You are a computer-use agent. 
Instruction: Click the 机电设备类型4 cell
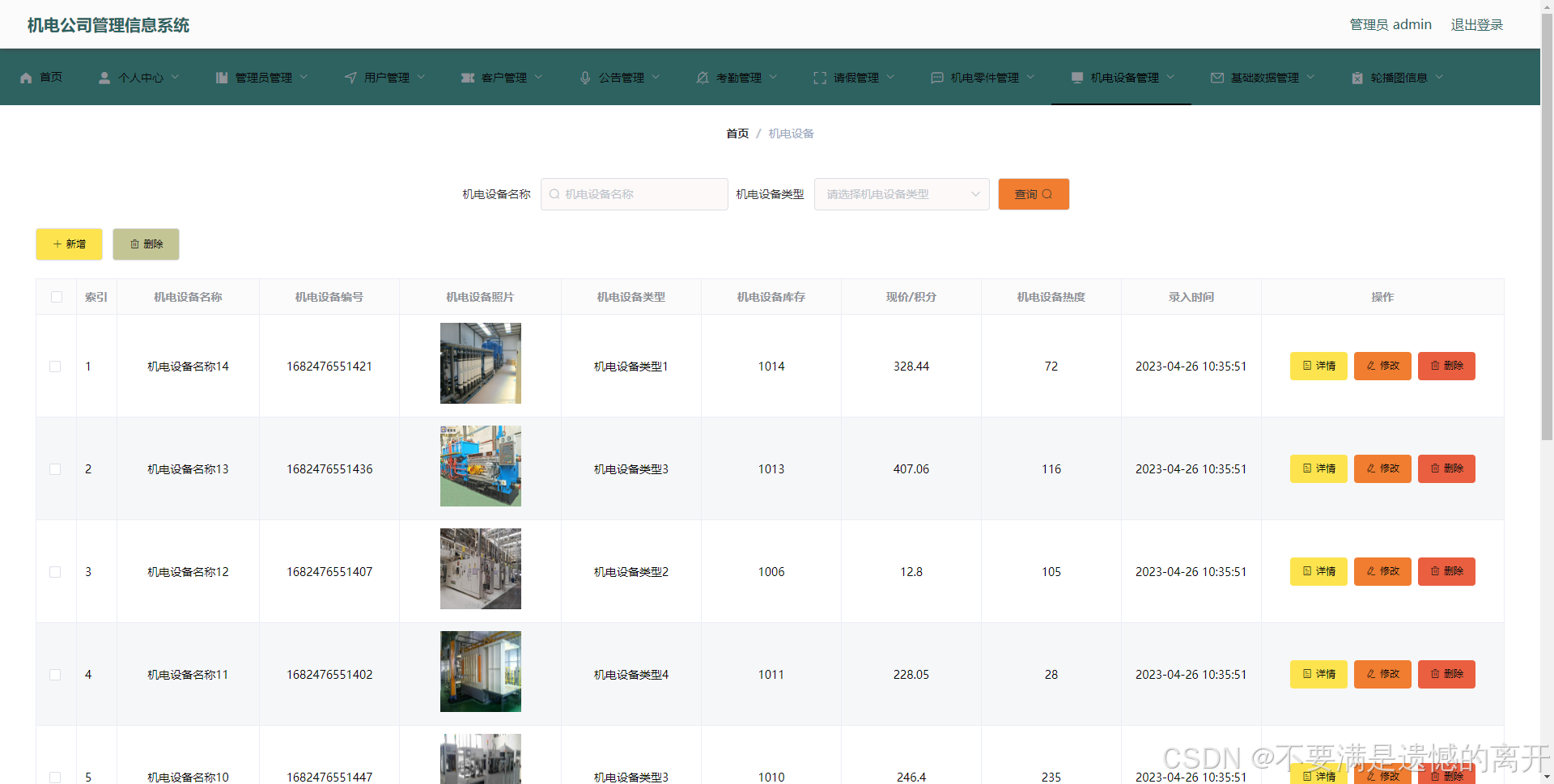[x=631, y=675]
